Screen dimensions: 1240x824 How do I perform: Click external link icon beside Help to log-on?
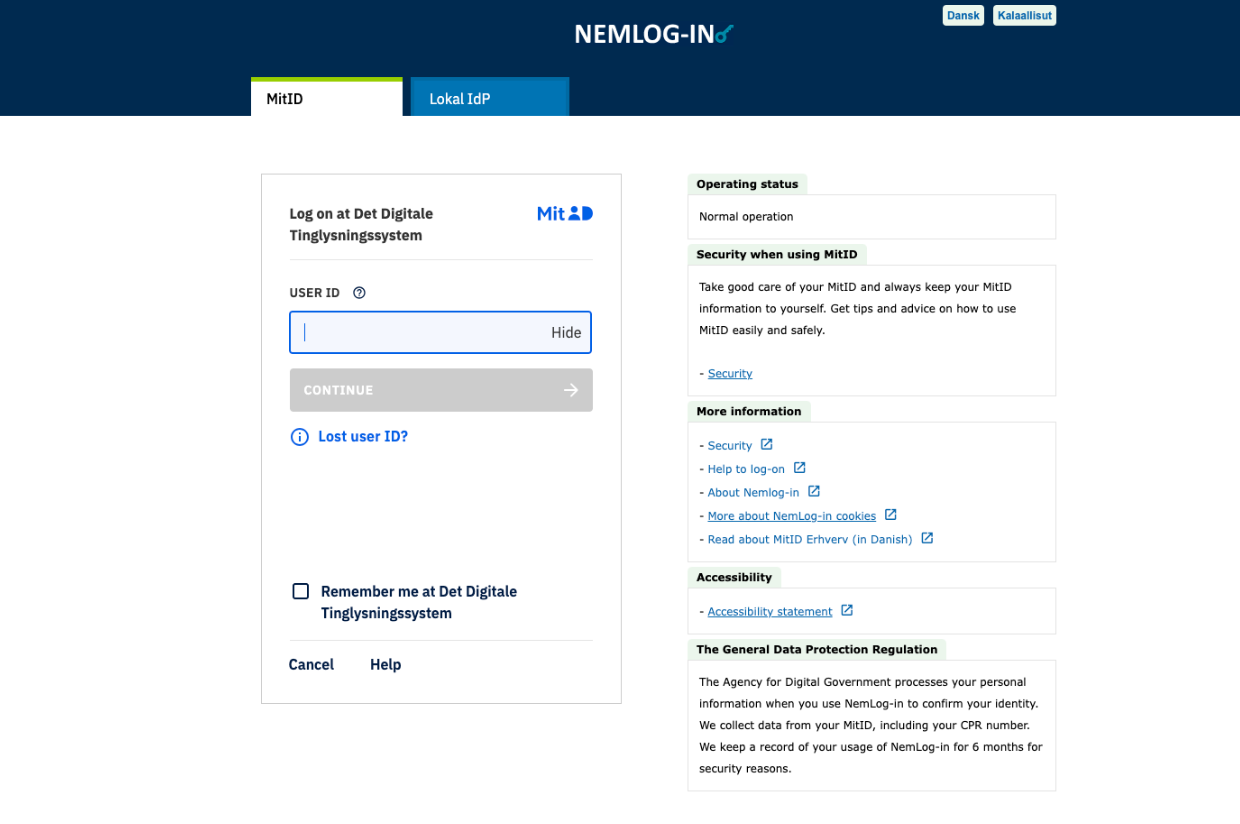click(800, 468)
